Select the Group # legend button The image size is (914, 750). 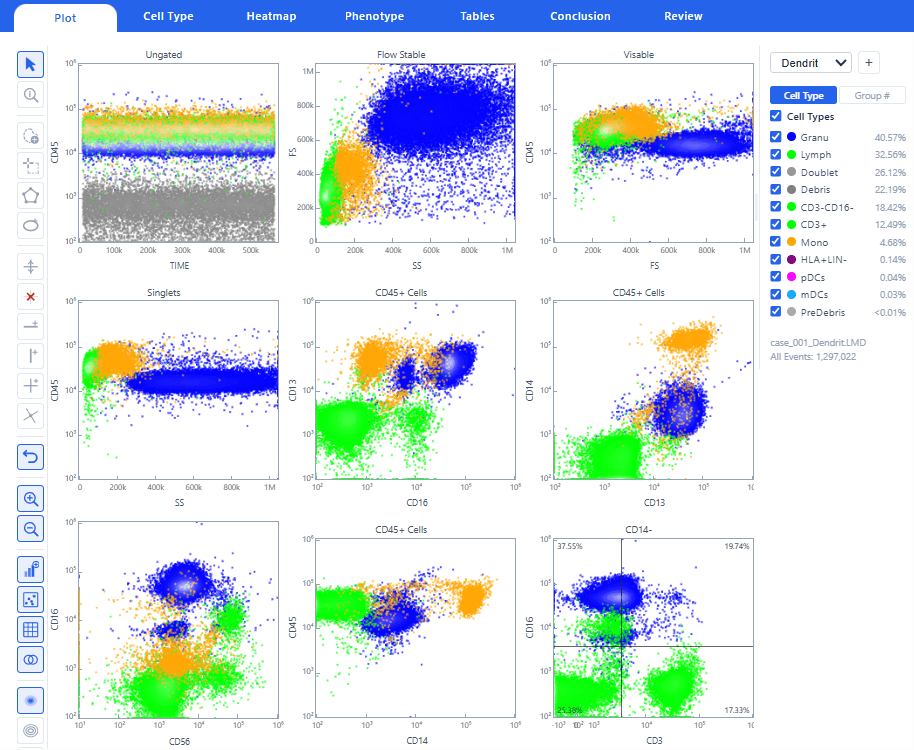tap(872, 96)
